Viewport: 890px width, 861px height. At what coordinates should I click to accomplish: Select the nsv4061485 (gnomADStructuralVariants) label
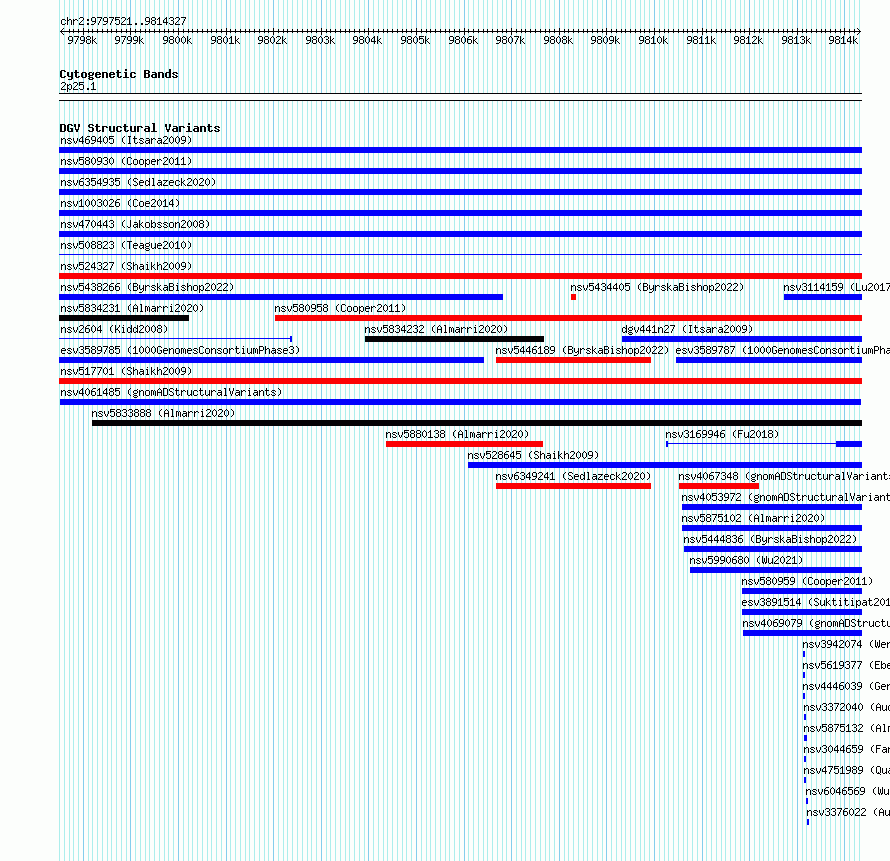click(171, 392)
